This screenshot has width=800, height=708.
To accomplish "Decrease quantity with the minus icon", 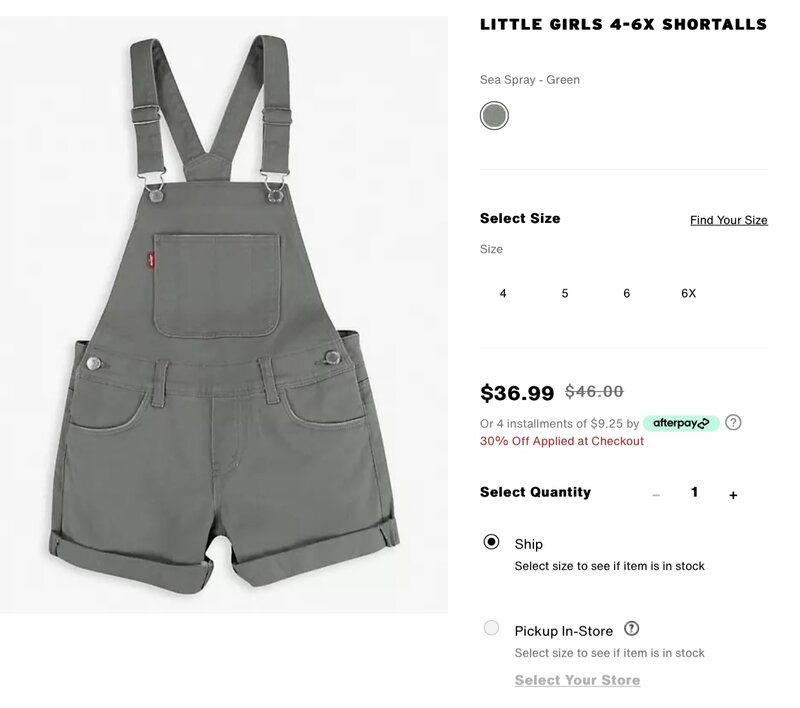I will pos(656,495).
